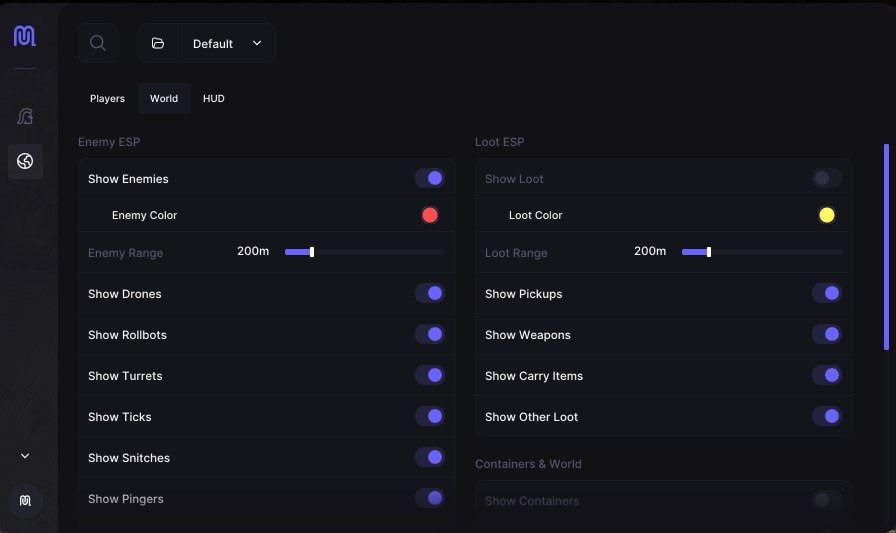The height and width of the screenshot is (533, 896).
Task: Select the World tab
Action: tap(164, 98)
